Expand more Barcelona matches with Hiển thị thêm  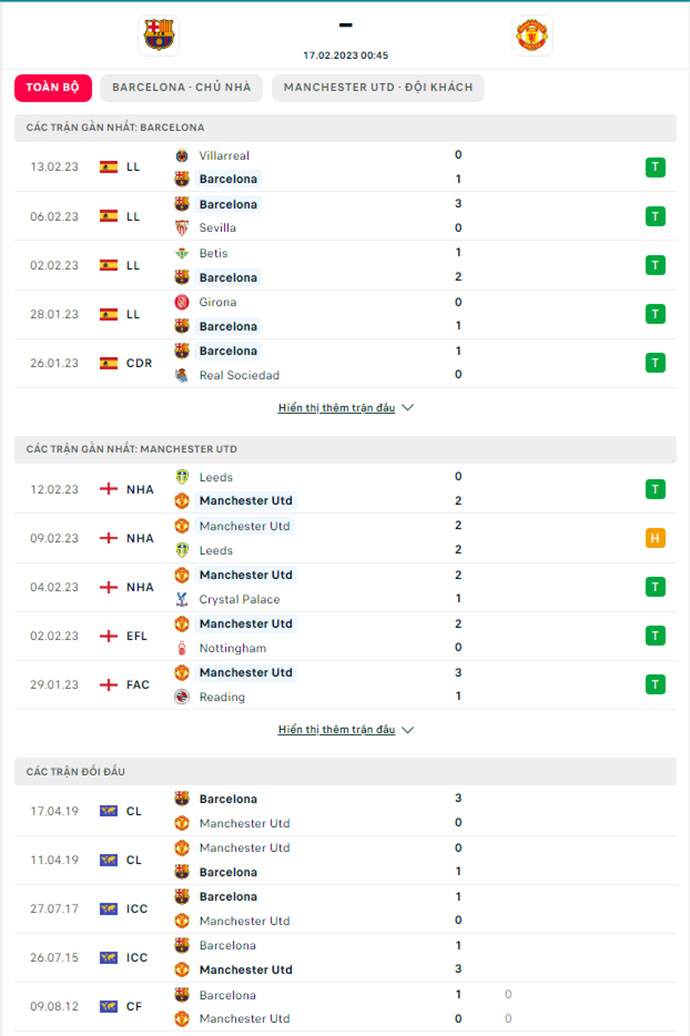pos(337,408)
